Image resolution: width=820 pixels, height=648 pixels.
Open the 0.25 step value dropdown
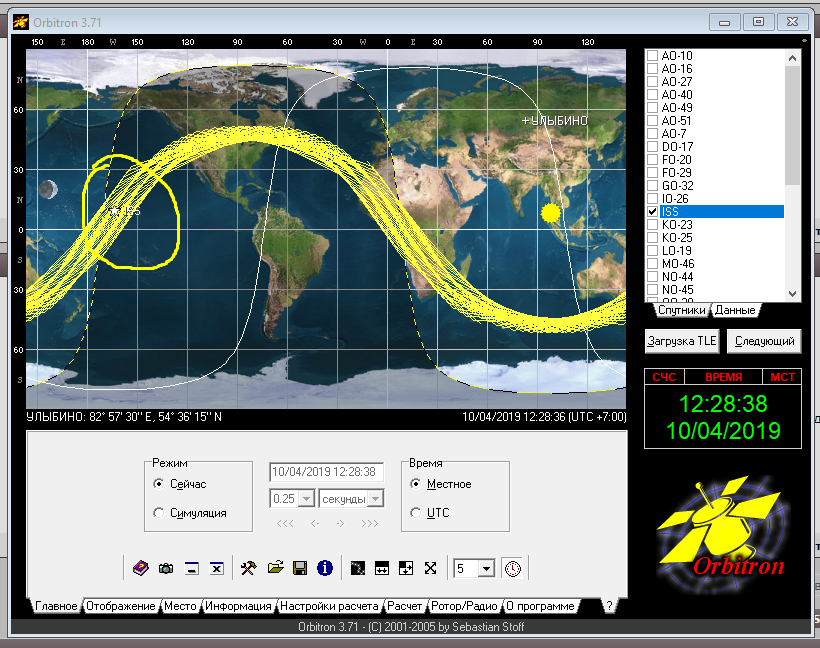[x=307, y=499]
